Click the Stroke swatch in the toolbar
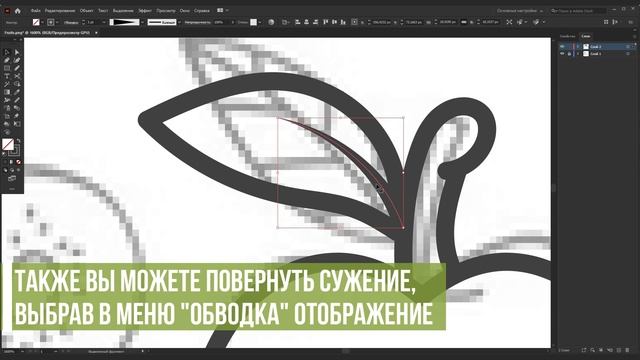 (14, 151)
